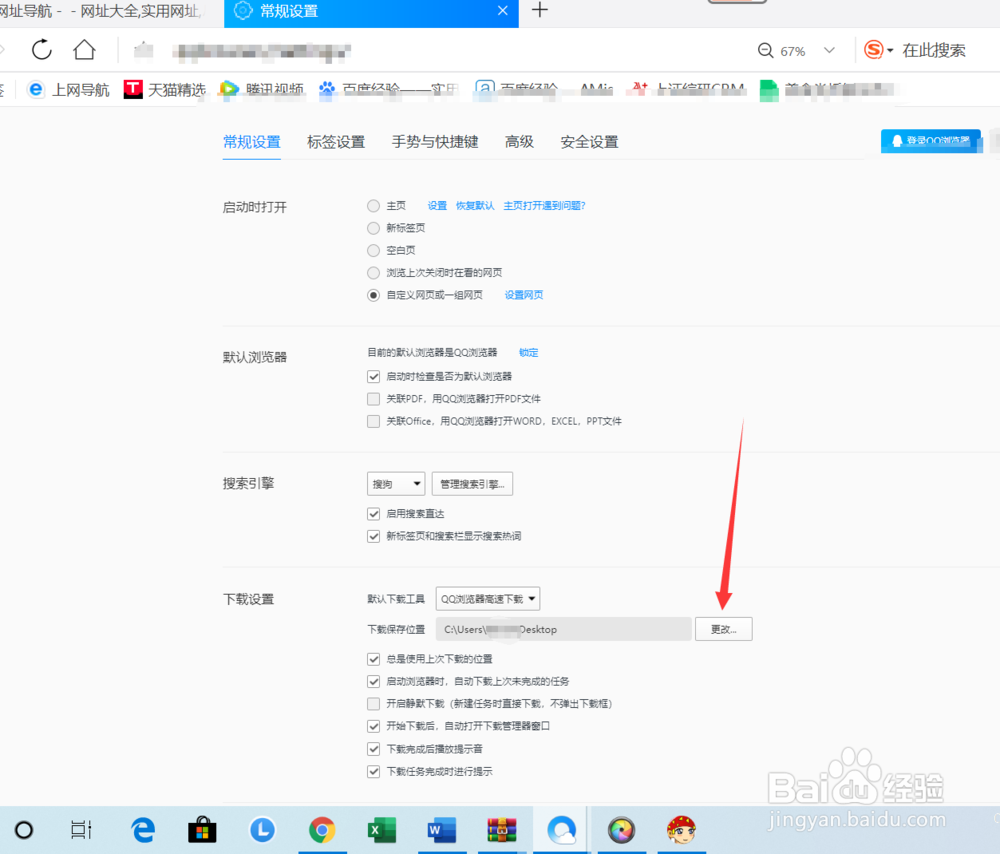Open Cortana circle on the taskbar
The image size is (1000, 854).
click(x=24, y=830)
